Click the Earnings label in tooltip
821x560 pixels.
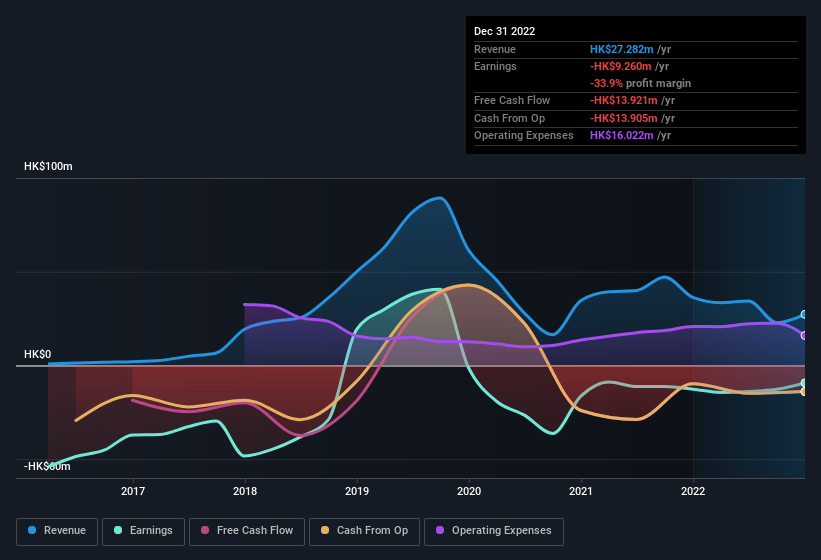pyautogui.click(x=495, y=66)
